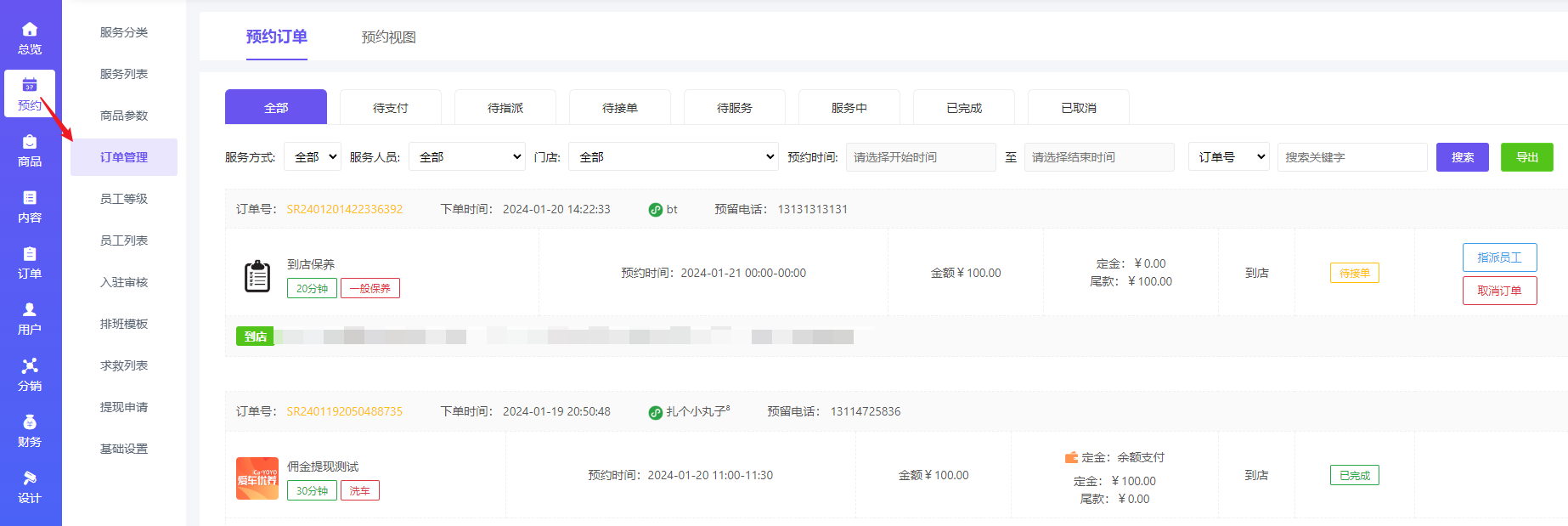The image size is (1568, 526).
Task: Click the 30分钟 duration tag
Action: [312, 491]
